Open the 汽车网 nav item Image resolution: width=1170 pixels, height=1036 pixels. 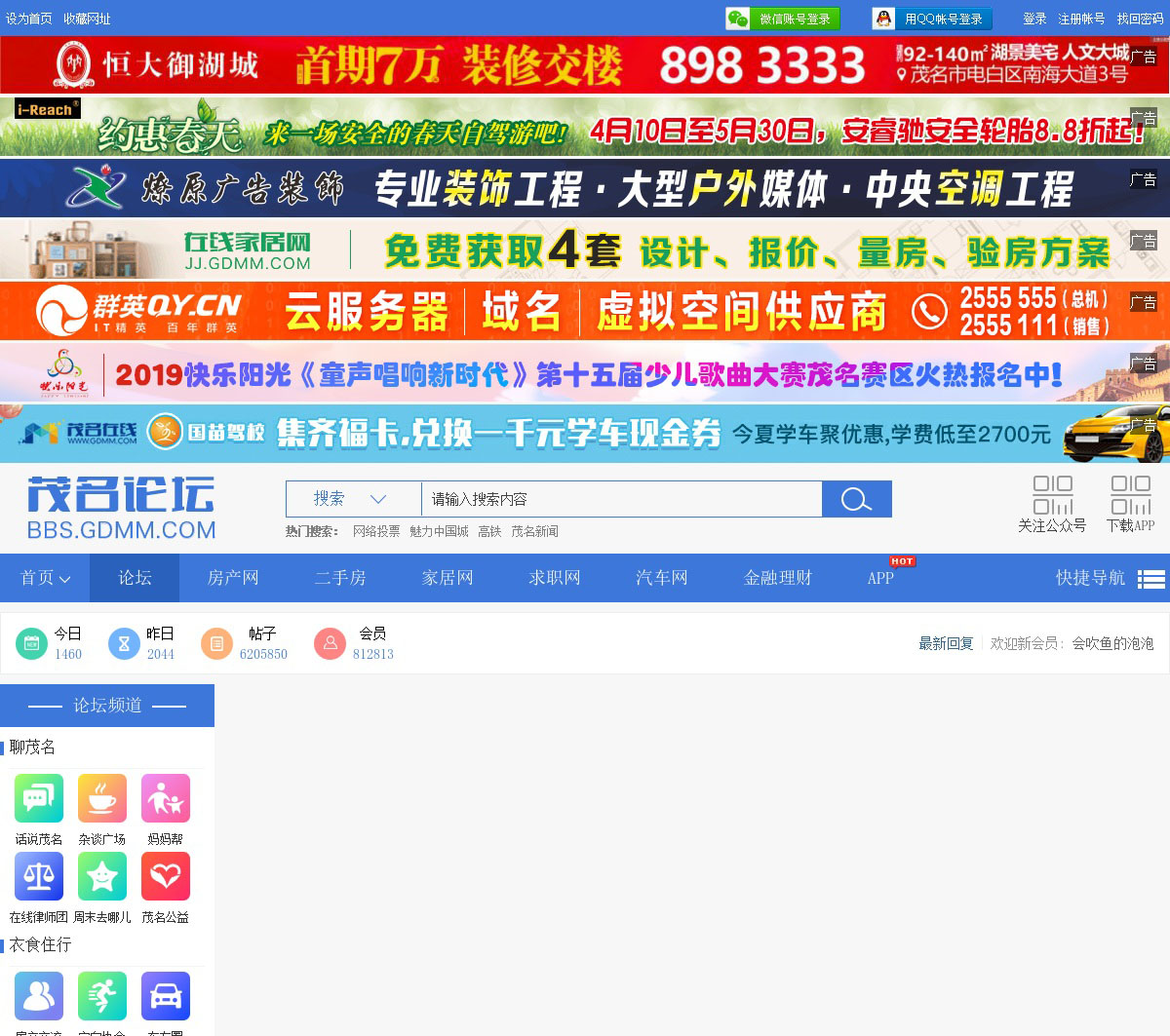[662, 578]
